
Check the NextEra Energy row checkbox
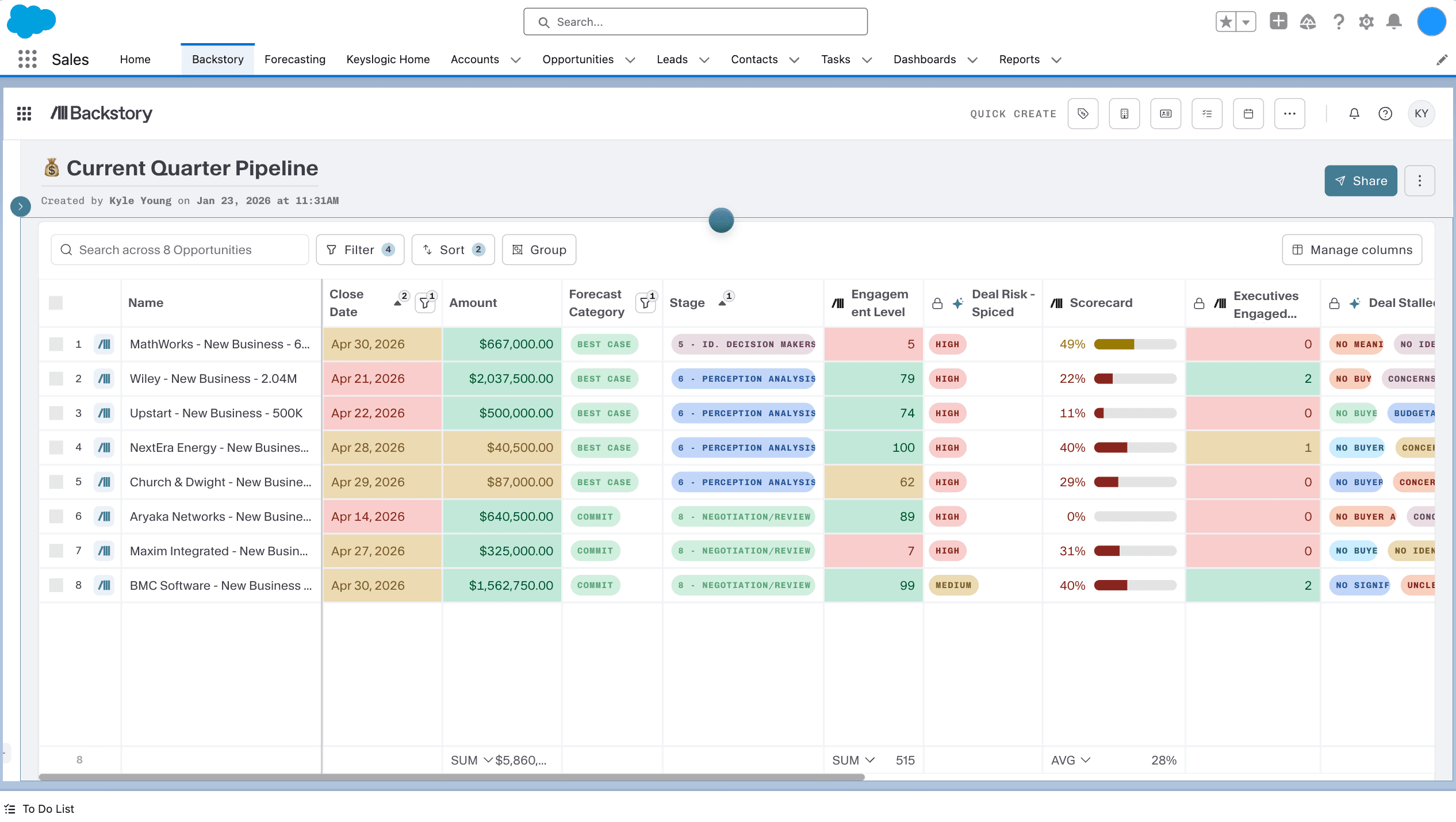click(x=56, y=447)
